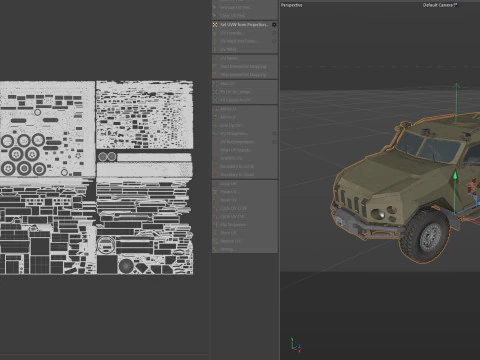Screen dimensions: 480x360
Task: Choose Set UVW from Projection menu entry
Action: pyautogui.click(x=245, y=25)
